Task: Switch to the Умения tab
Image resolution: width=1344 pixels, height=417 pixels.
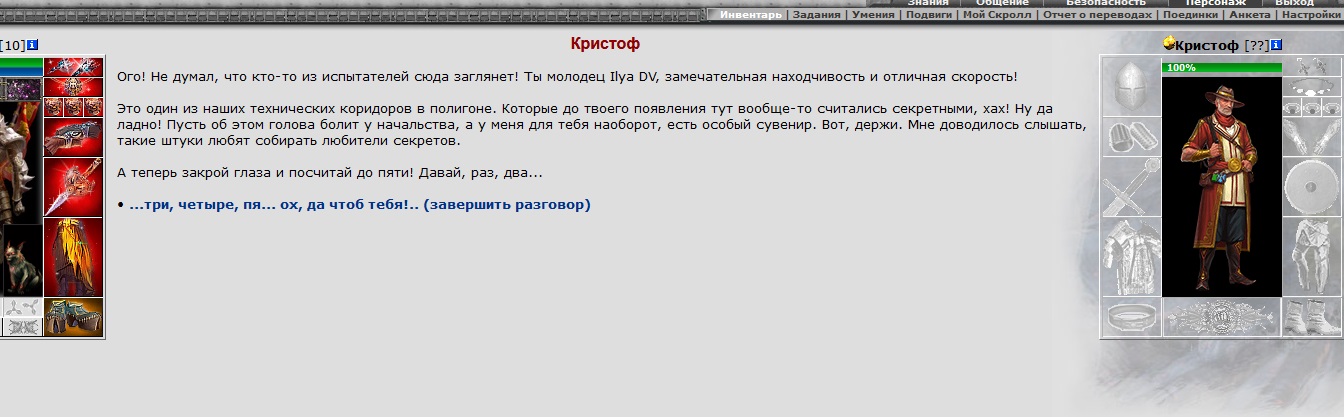Action: point(875,15)
